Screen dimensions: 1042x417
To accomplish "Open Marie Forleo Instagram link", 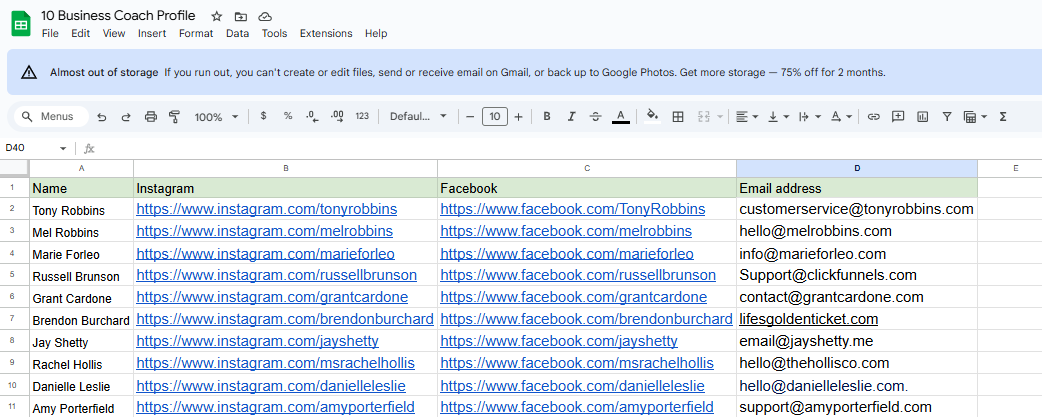I will tap(265, 254).
